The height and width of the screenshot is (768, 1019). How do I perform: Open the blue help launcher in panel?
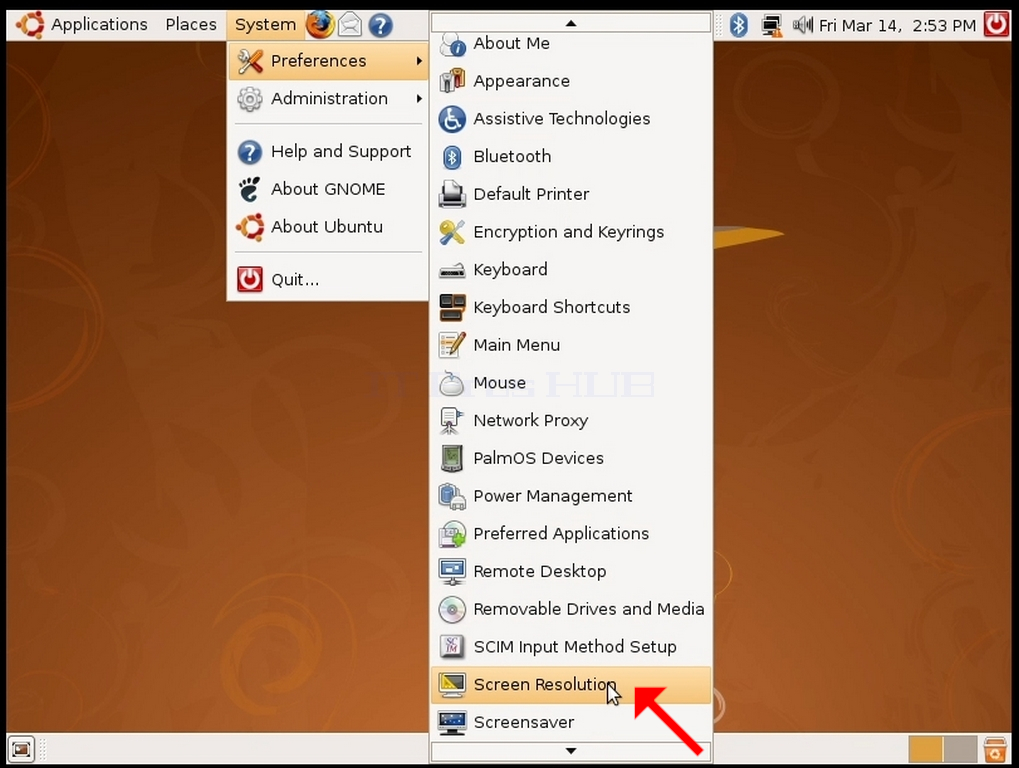(380, 25)
